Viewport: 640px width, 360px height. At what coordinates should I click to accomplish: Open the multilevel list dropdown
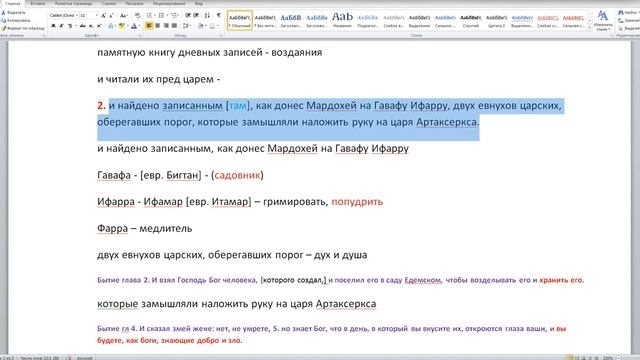[x=179, y=16]
